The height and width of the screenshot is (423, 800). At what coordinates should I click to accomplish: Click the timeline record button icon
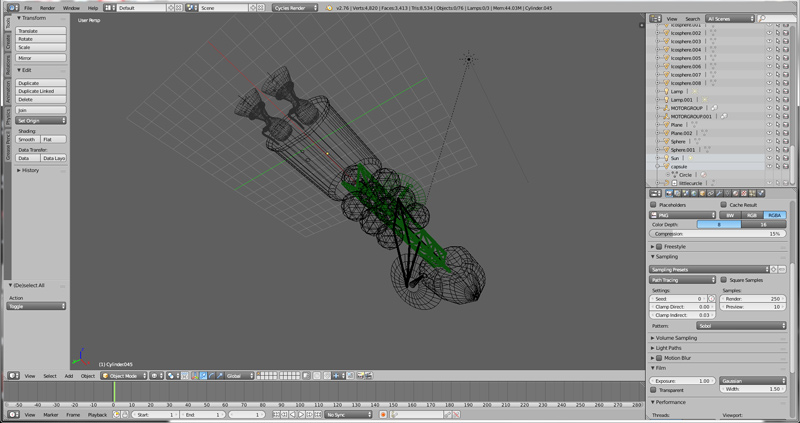pyautogui.click(x=382, y=414)
